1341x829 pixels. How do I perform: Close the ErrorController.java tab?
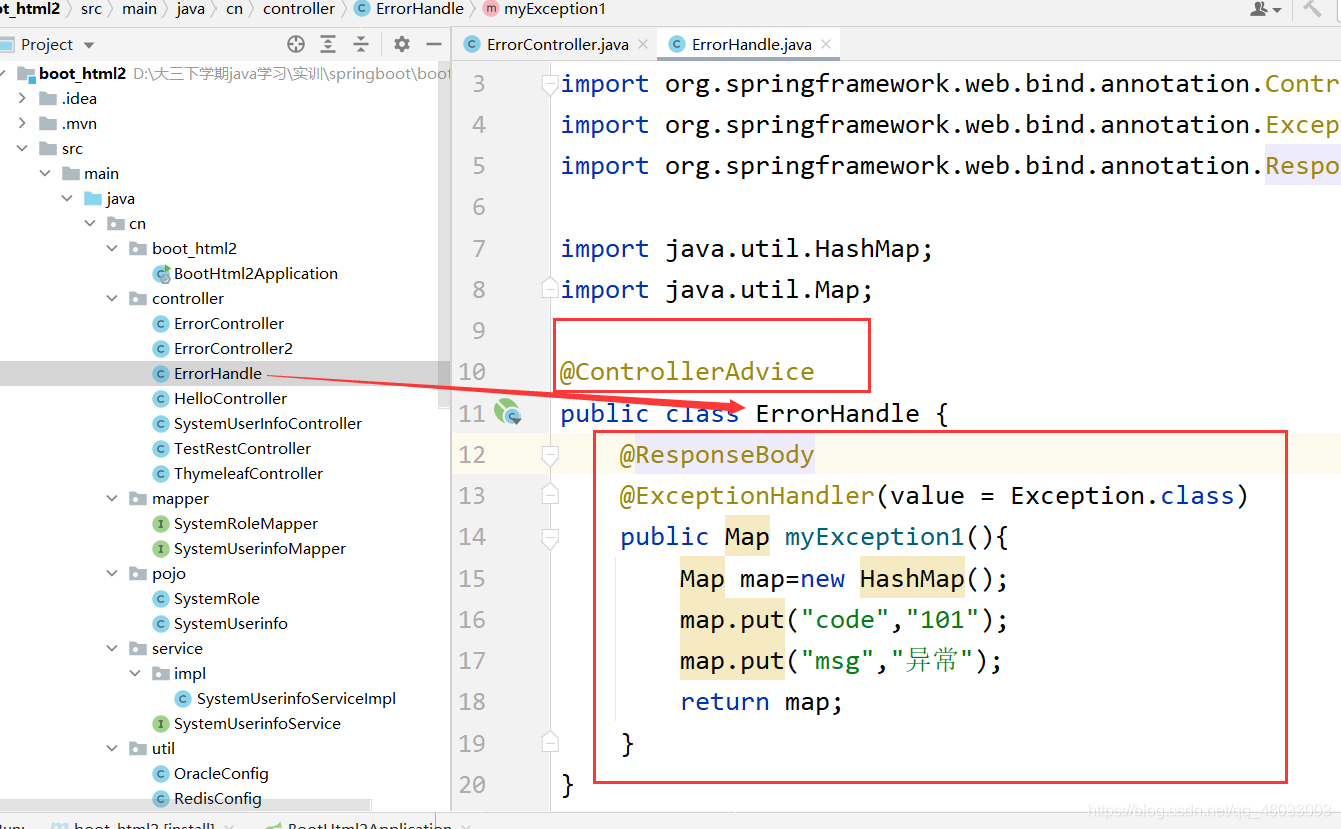(x=643, y=44)
